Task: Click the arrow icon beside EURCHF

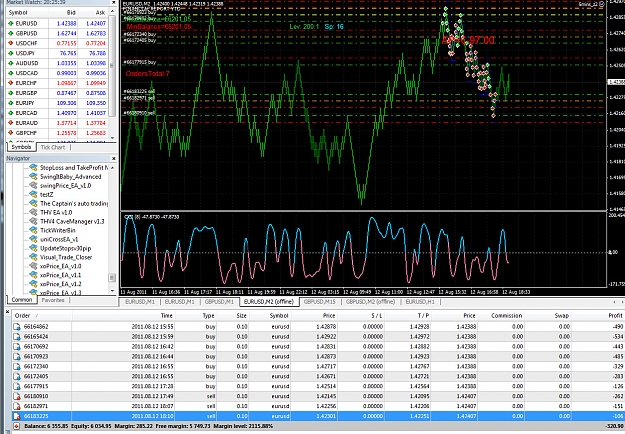Action: pos(11,83)
